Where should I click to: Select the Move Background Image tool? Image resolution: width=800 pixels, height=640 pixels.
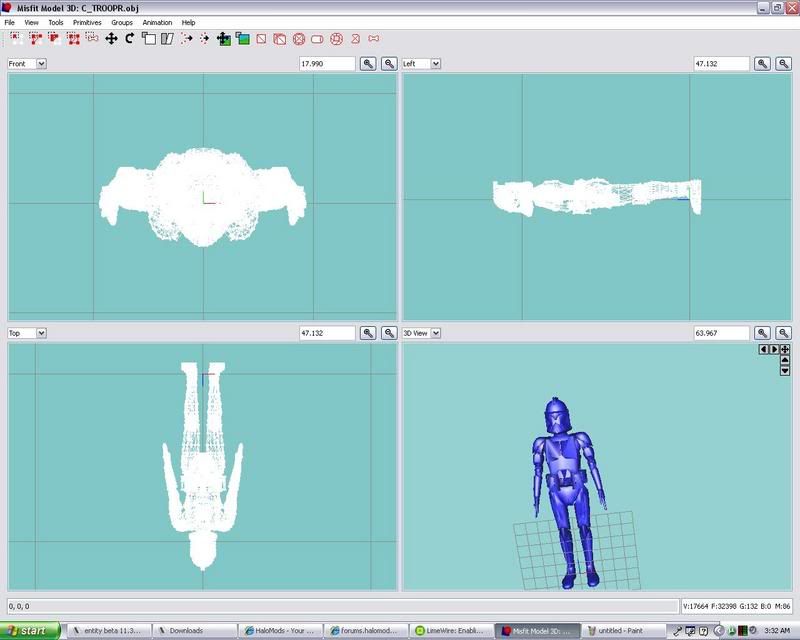[x=223, y=38]
